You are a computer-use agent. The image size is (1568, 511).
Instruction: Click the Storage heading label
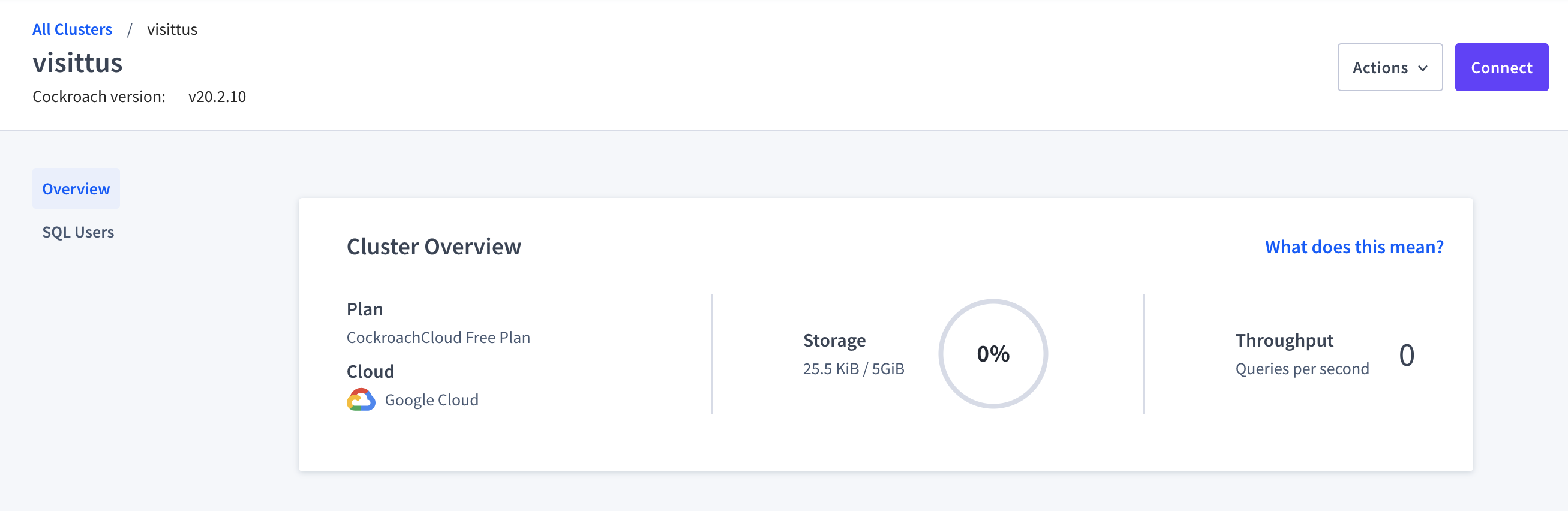coord(834,340)
